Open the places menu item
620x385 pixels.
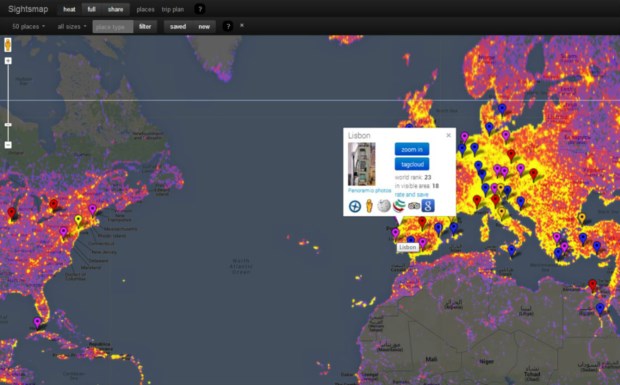pyautogui.click(x=146, y=9)
